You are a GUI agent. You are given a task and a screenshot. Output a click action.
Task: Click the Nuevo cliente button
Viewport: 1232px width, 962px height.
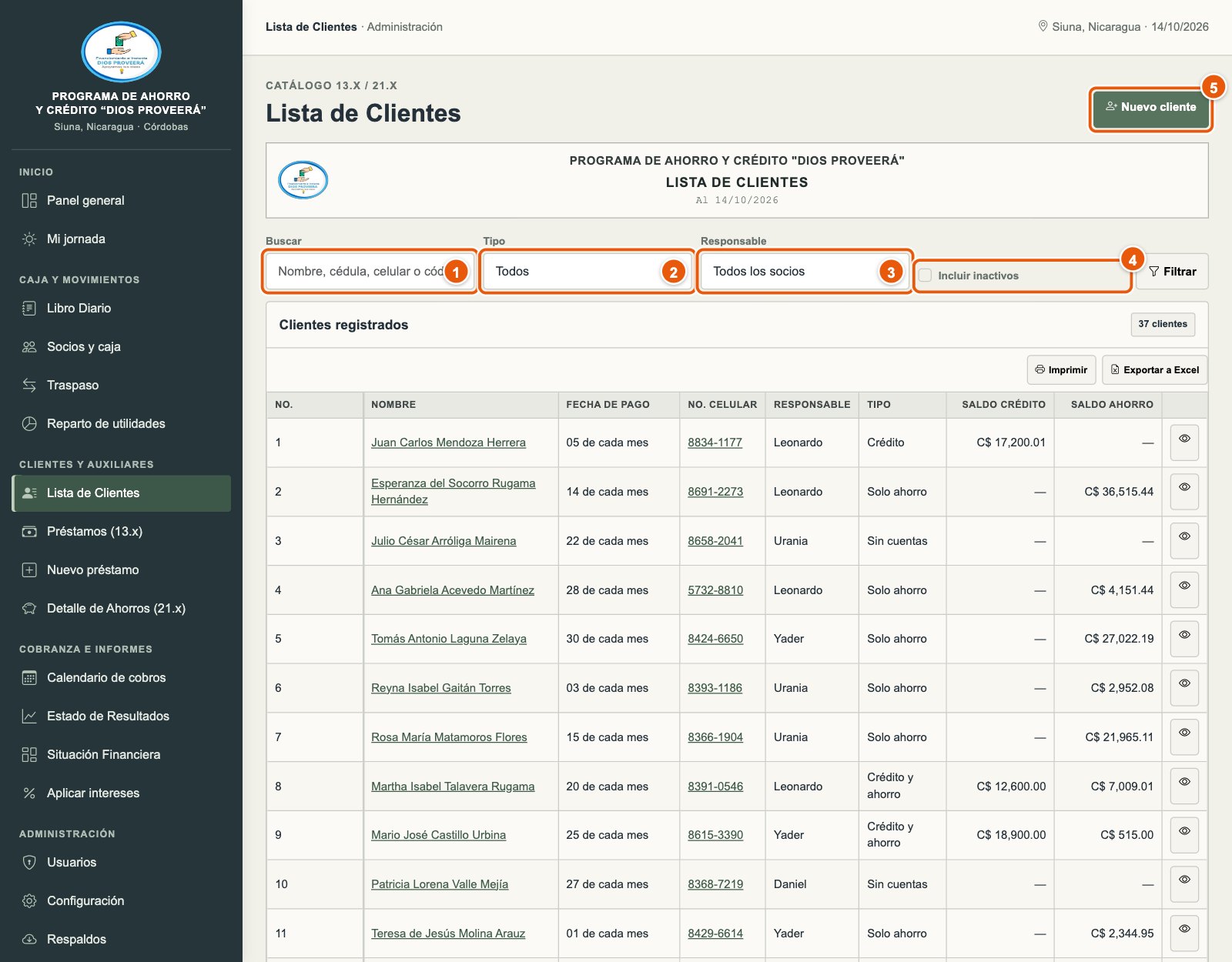pos(1150,108)
